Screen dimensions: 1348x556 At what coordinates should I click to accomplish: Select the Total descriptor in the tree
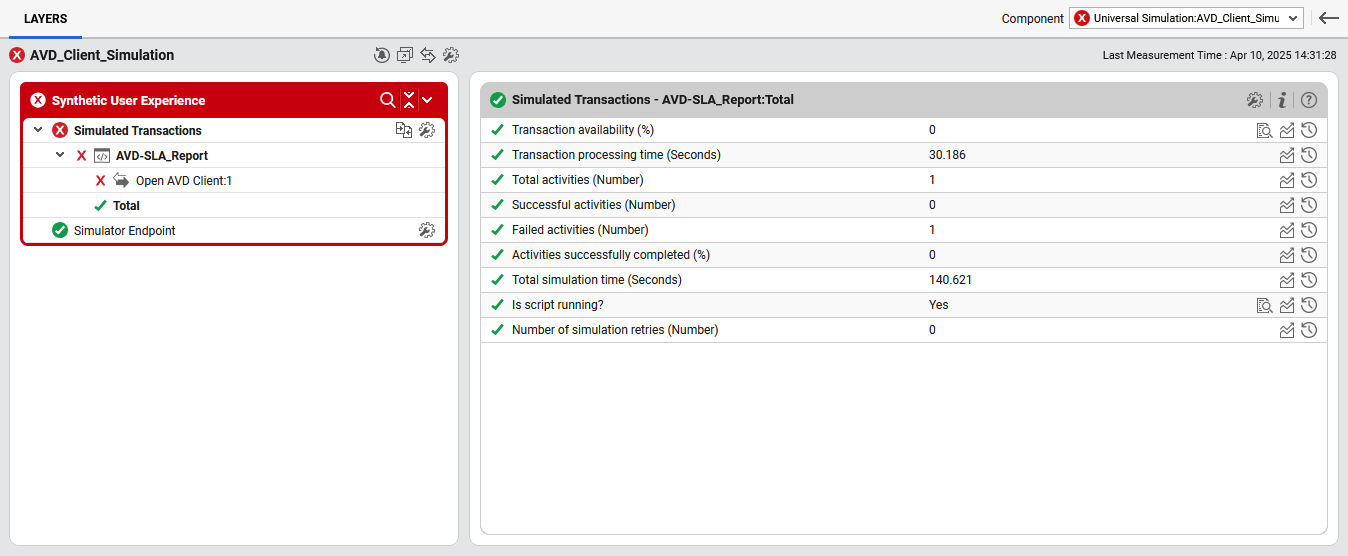126,206
